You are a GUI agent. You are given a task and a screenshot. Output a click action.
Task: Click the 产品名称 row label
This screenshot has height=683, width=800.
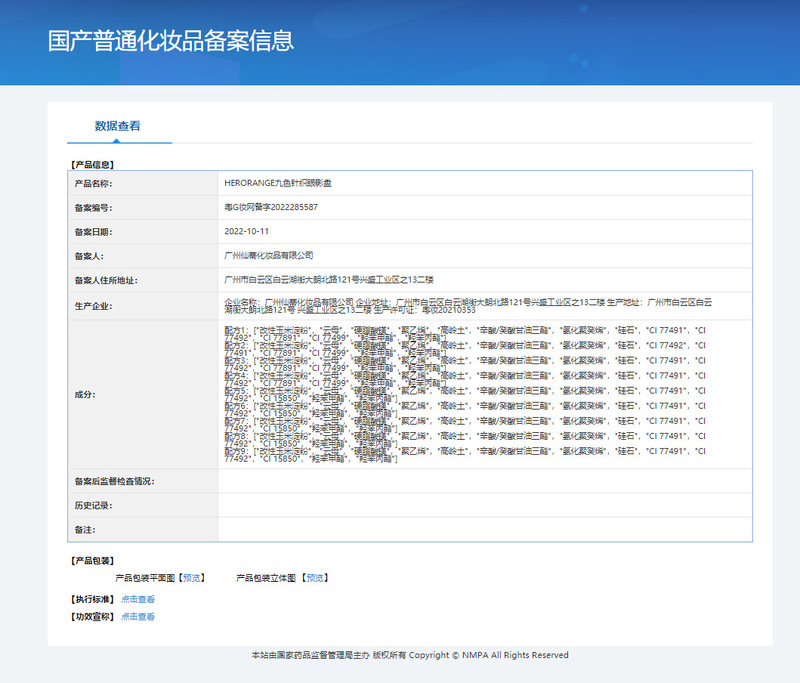pyautogui.click(x=92, y=184)
